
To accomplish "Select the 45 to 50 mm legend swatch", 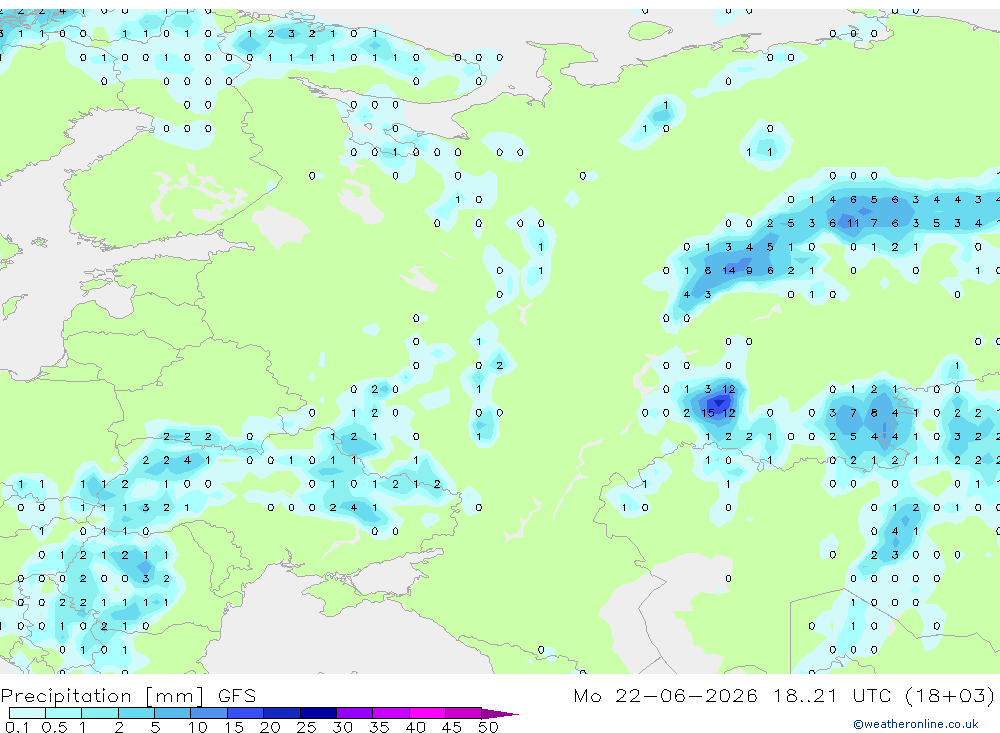I will click(463, 713).
